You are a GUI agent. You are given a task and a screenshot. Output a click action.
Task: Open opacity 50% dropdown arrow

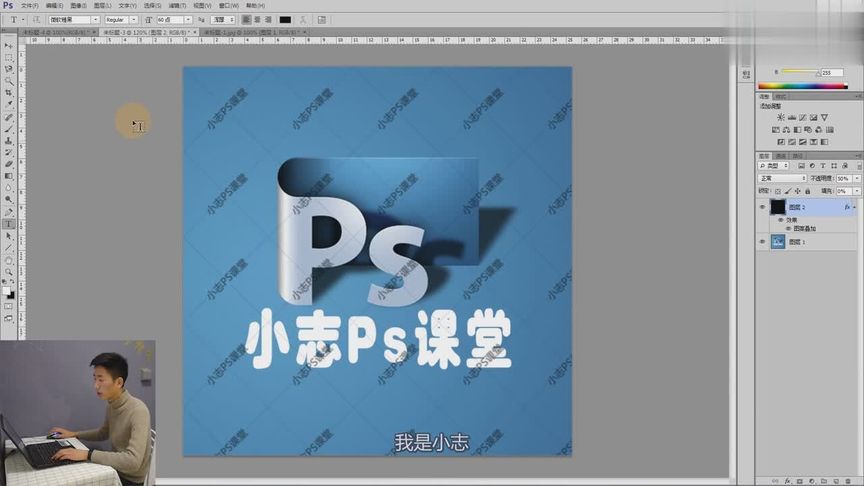point(857,179)
